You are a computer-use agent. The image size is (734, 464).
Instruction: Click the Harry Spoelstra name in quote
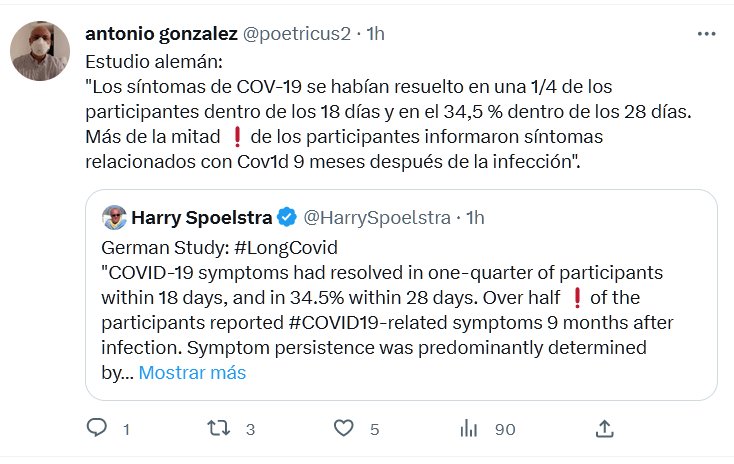point(203,217)
